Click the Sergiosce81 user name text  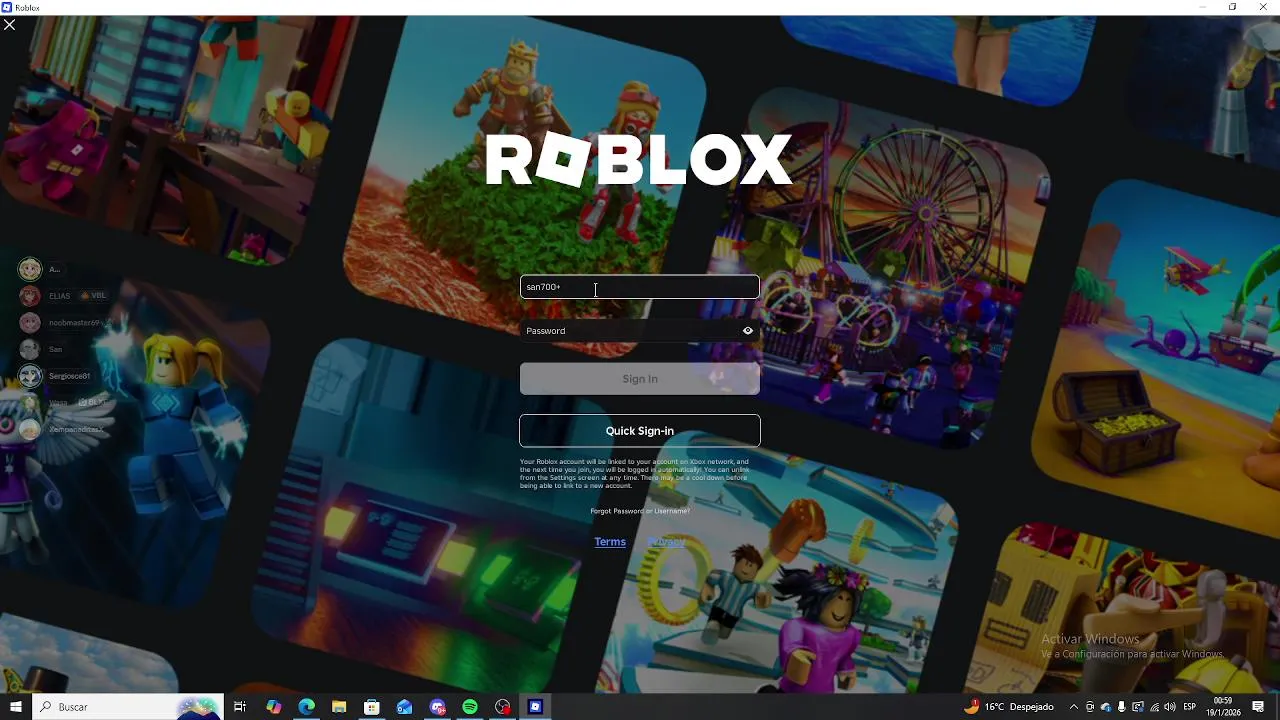click(x=69, y=376)
